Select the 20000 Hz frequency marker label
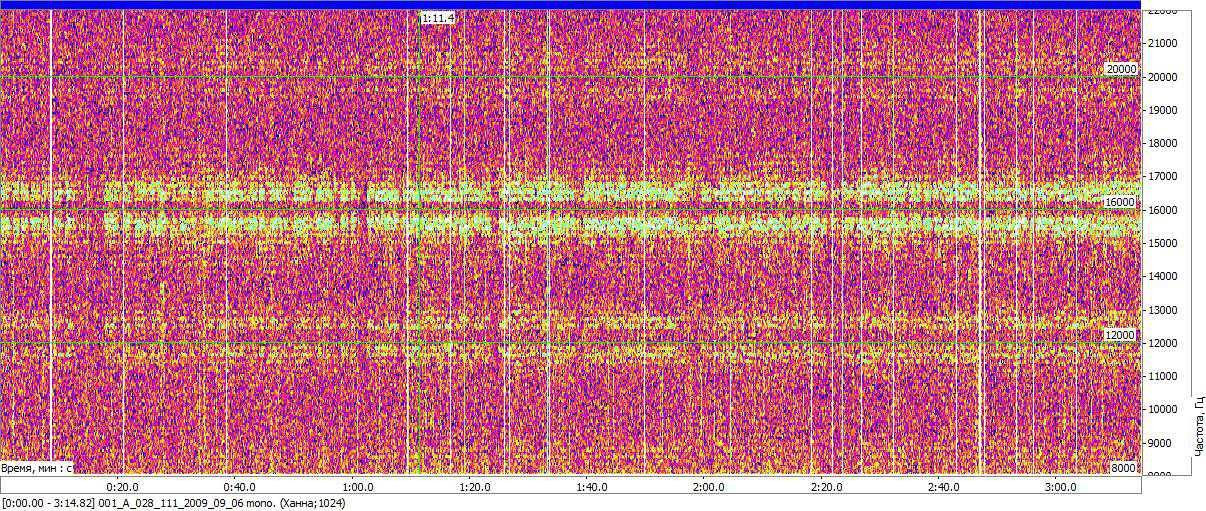 tap(1120, 69)
